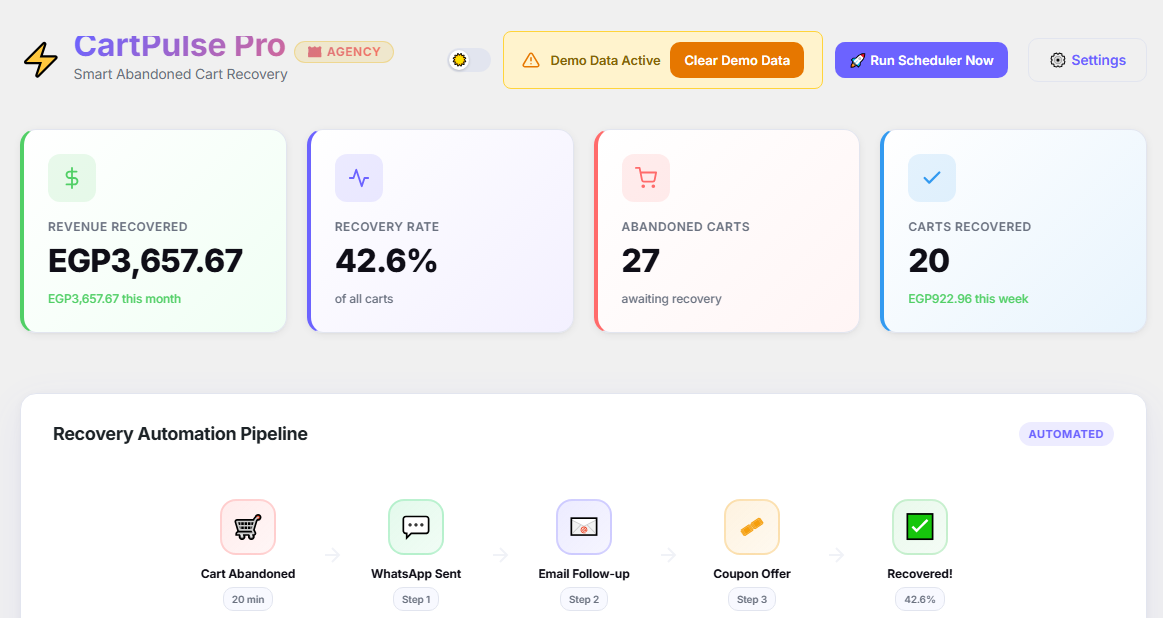This screenshot has height=618, width=1163.
Task: Click the lightning bolt logo icon
Action: [x=41, y=60]
